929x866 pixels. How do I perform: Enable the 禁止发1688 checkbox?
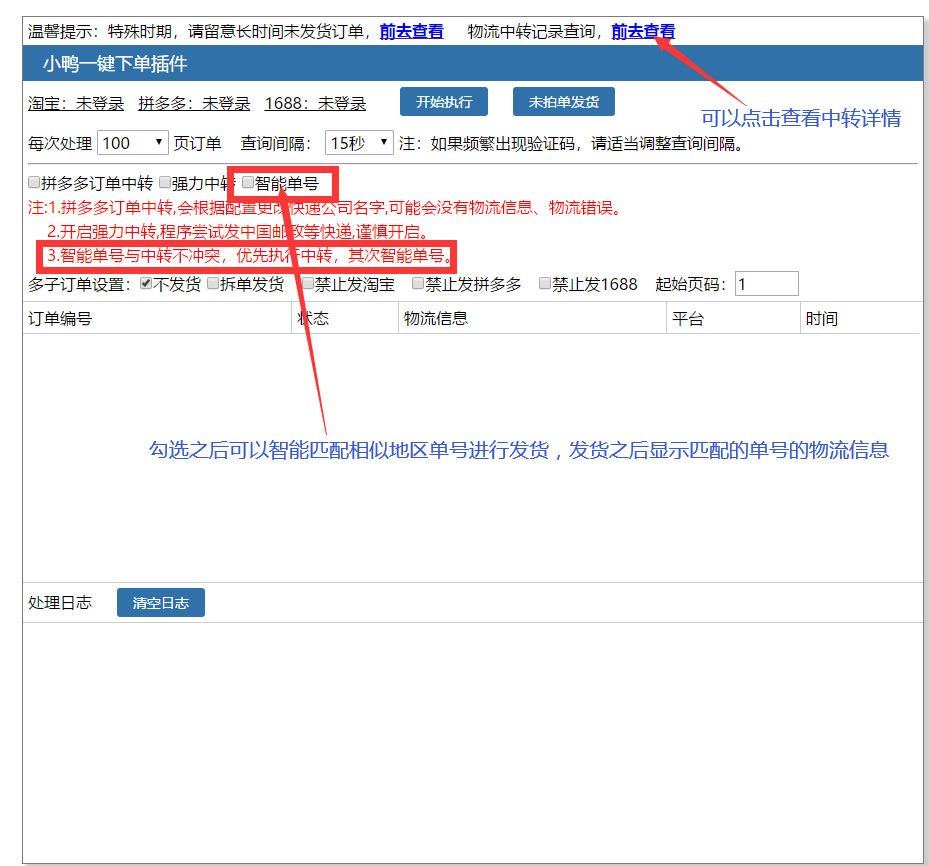click(x=543, y=283)
